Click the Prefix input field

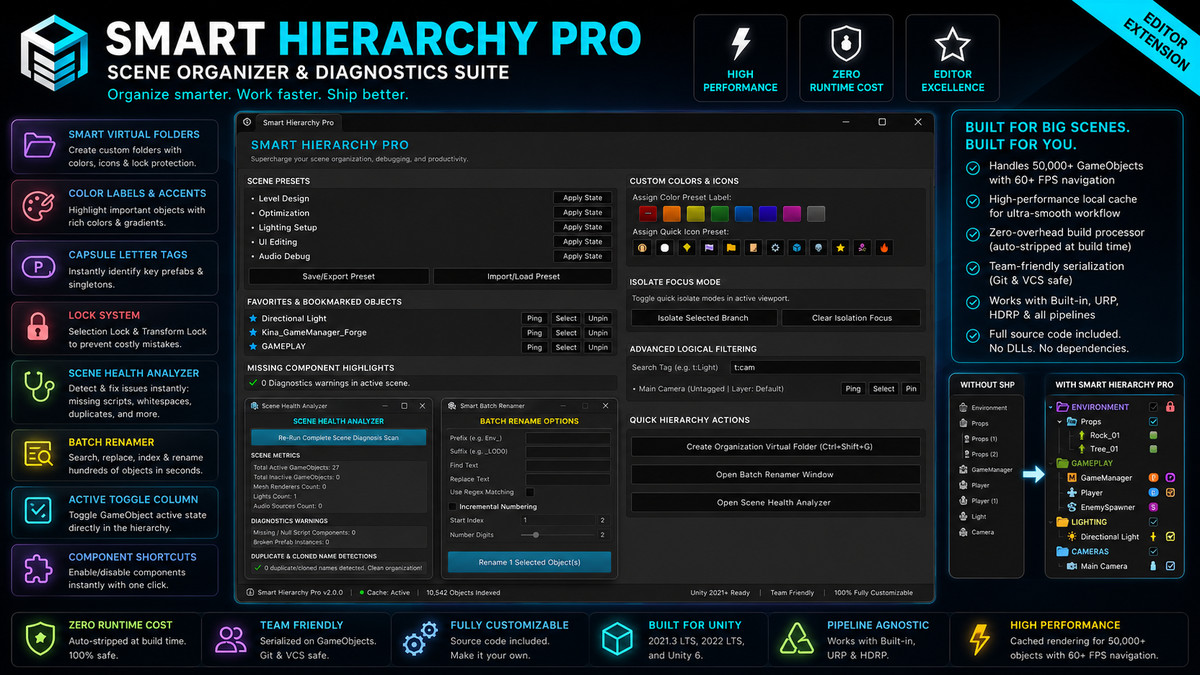click(x=567, y=438)
